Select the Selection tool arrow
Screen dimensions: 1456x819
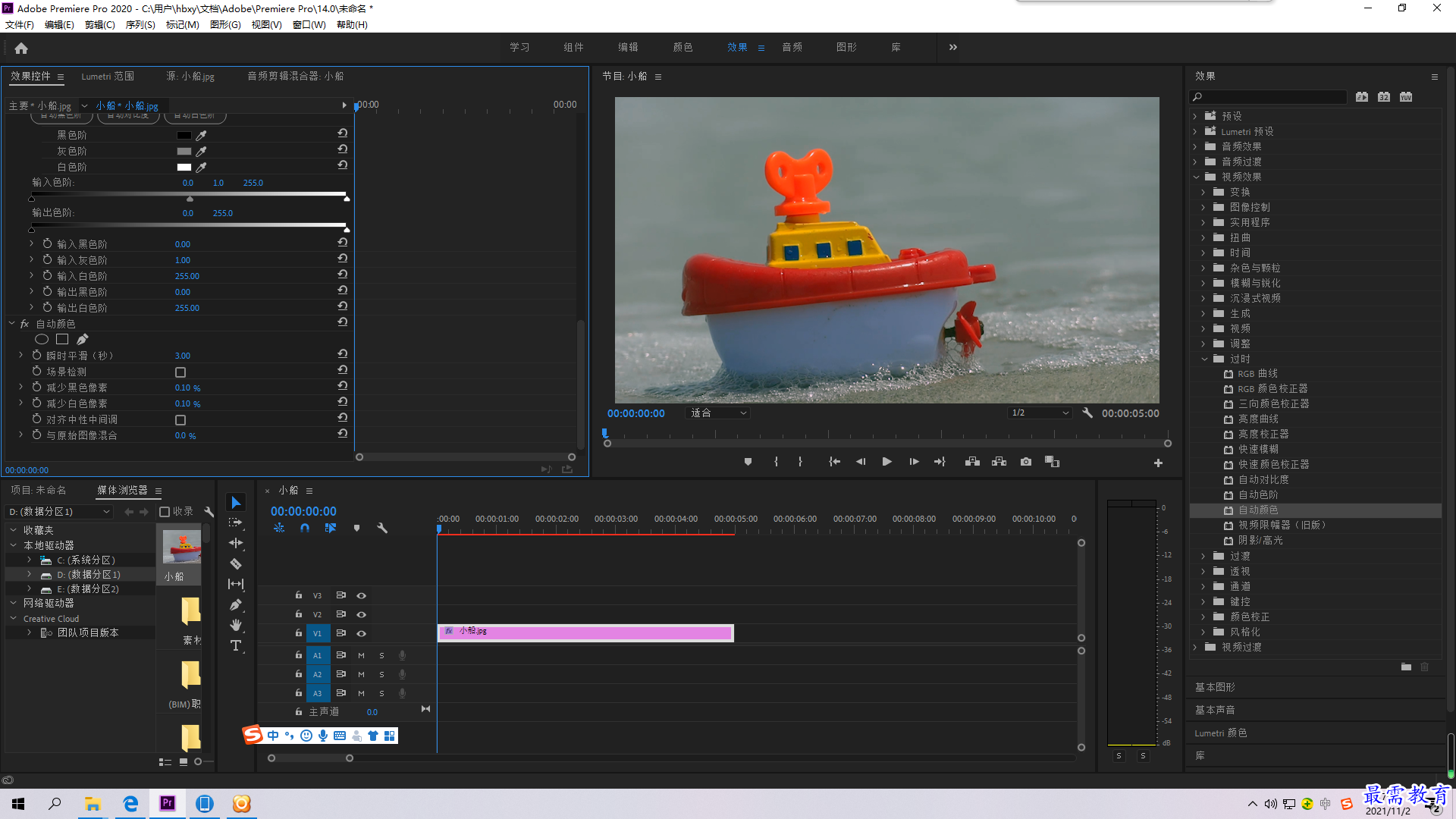point(236,503)
